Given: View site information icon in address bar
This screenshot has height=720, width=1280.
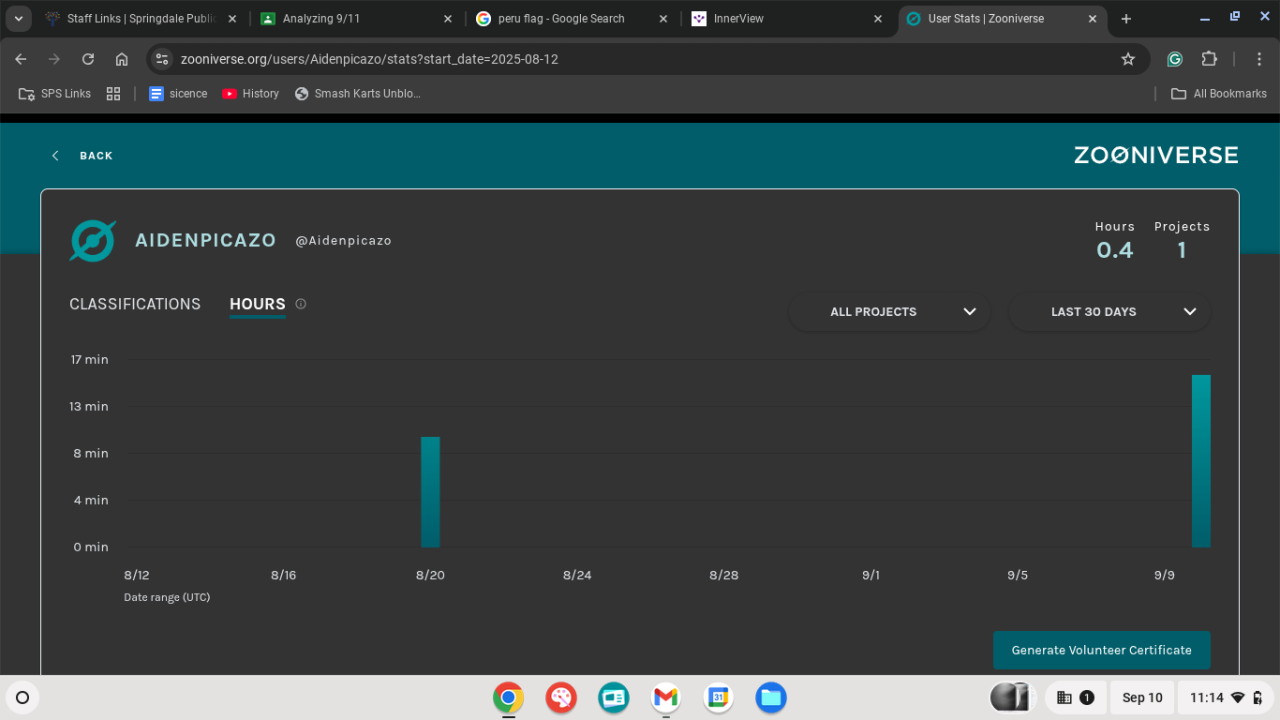Looking at the screenshot, I should (x=163, y=59).
